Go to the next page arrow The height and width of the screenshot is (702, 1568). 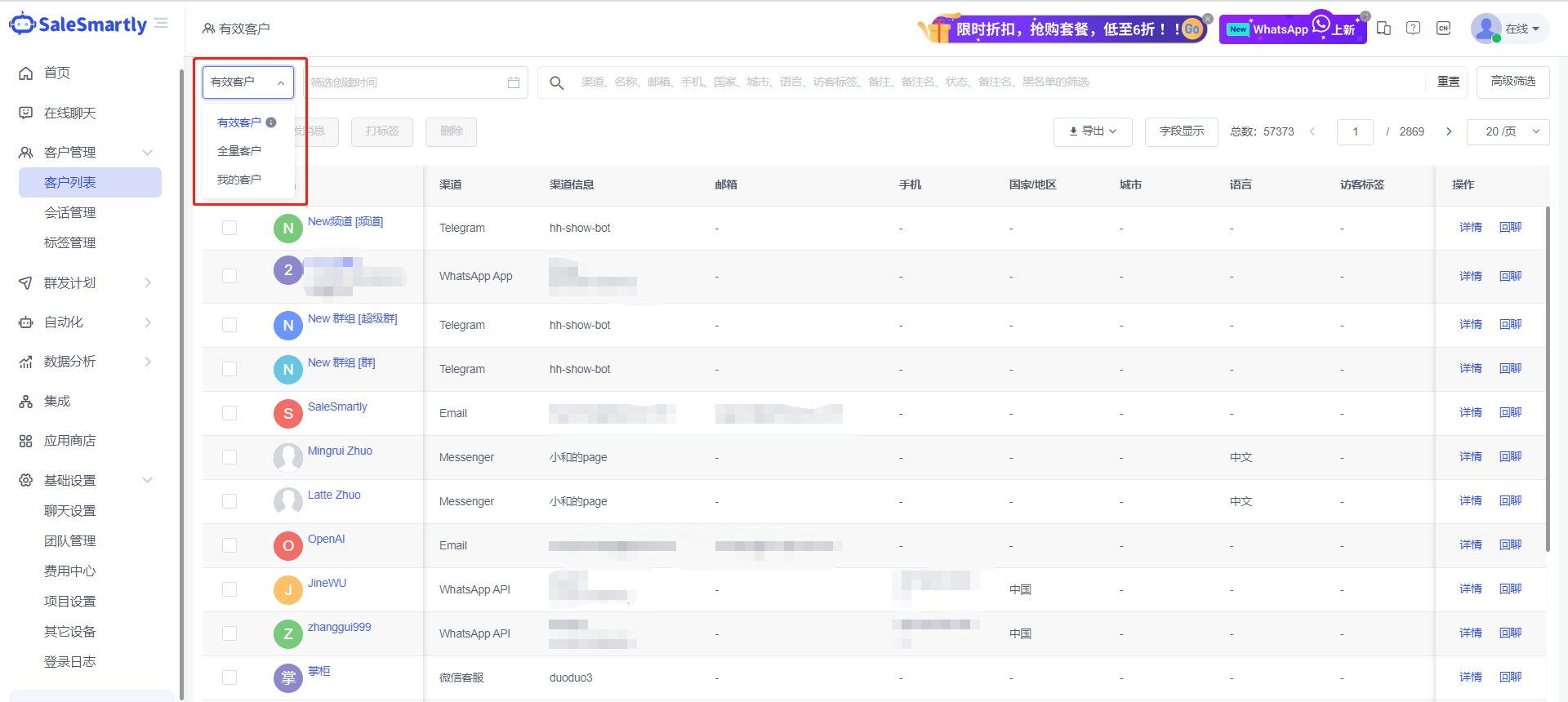tap(1449, 131)
